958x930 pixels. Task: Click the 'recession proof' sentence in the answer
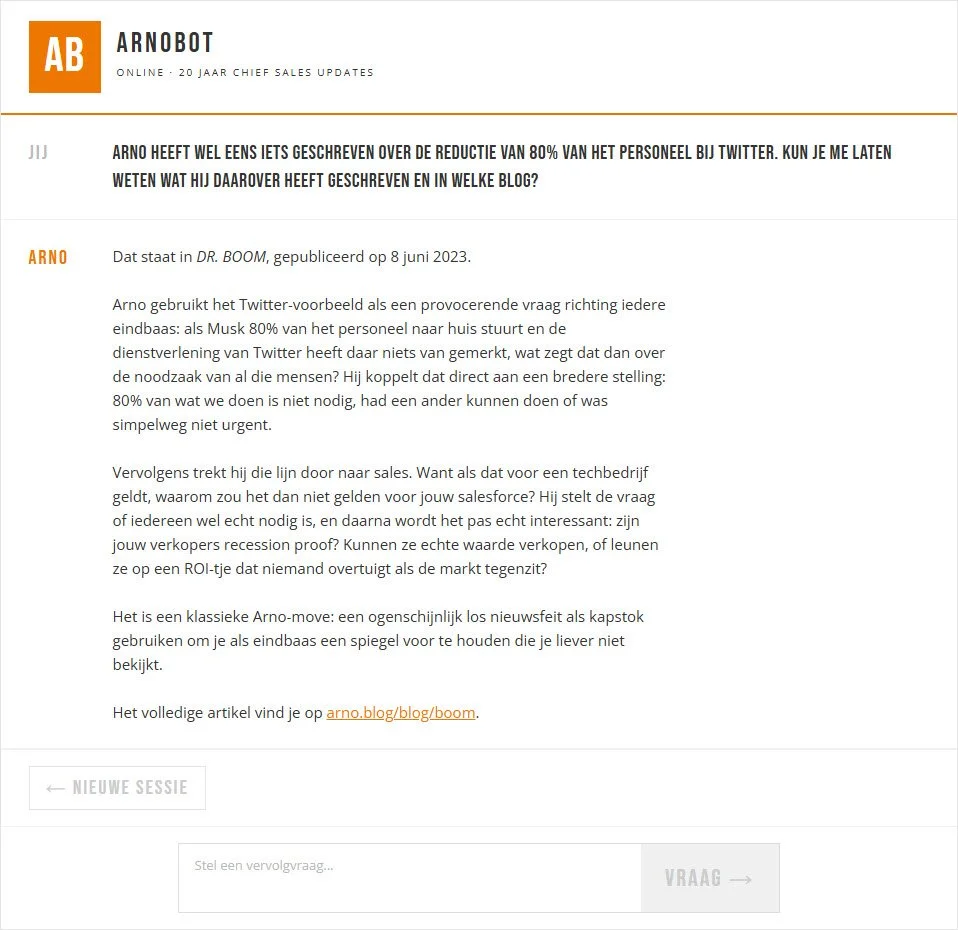click(224, 544)
